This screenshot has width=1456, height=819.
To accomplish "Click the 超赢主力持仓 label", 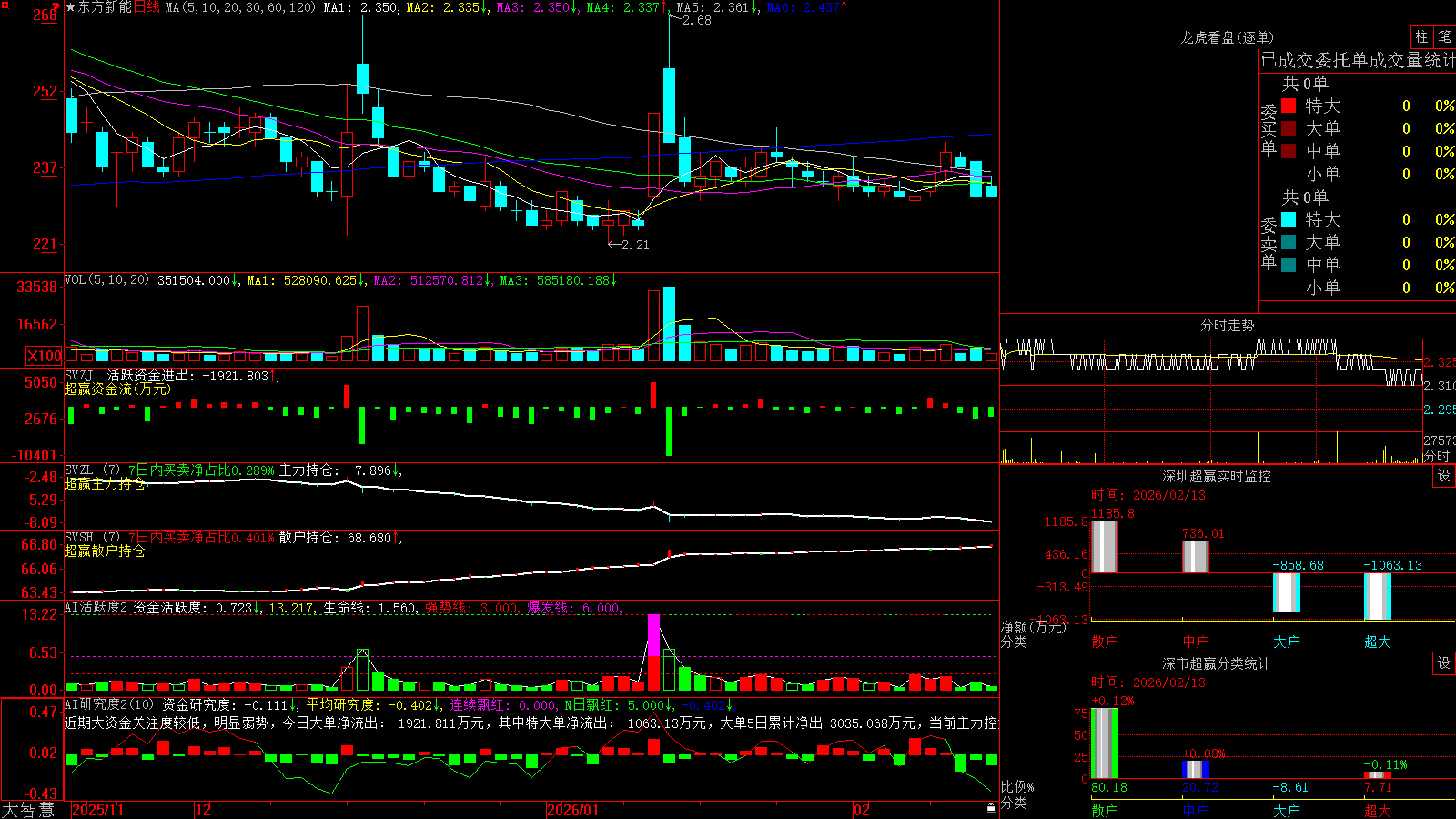I will (105, 483).
